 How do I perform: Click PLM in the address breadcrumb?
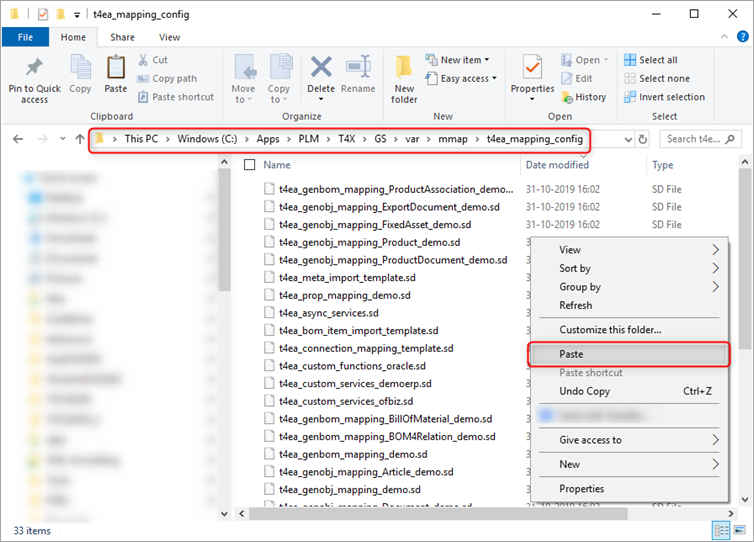point(308,139)
